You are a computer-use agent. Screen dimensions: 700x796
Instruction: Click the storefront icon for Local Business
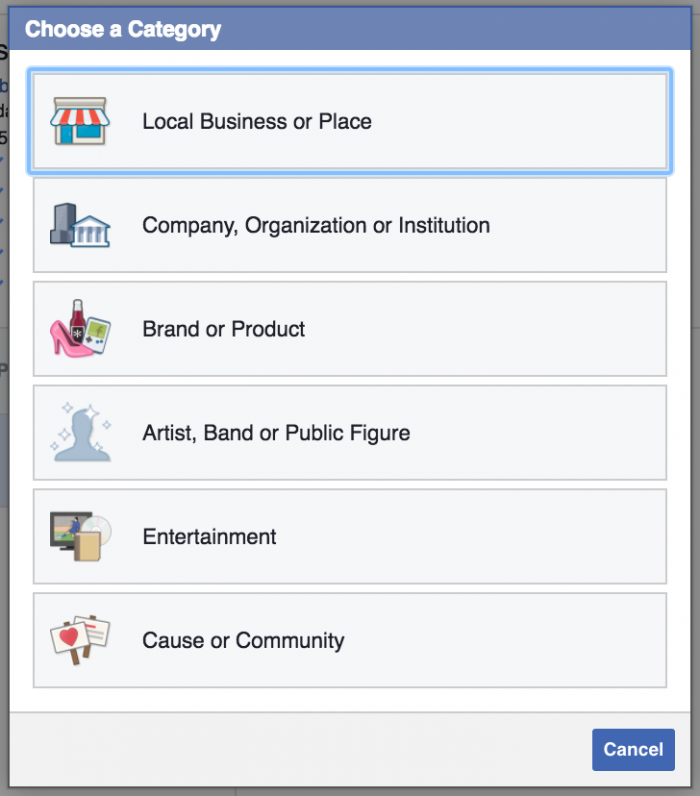[x=80, y=122]
